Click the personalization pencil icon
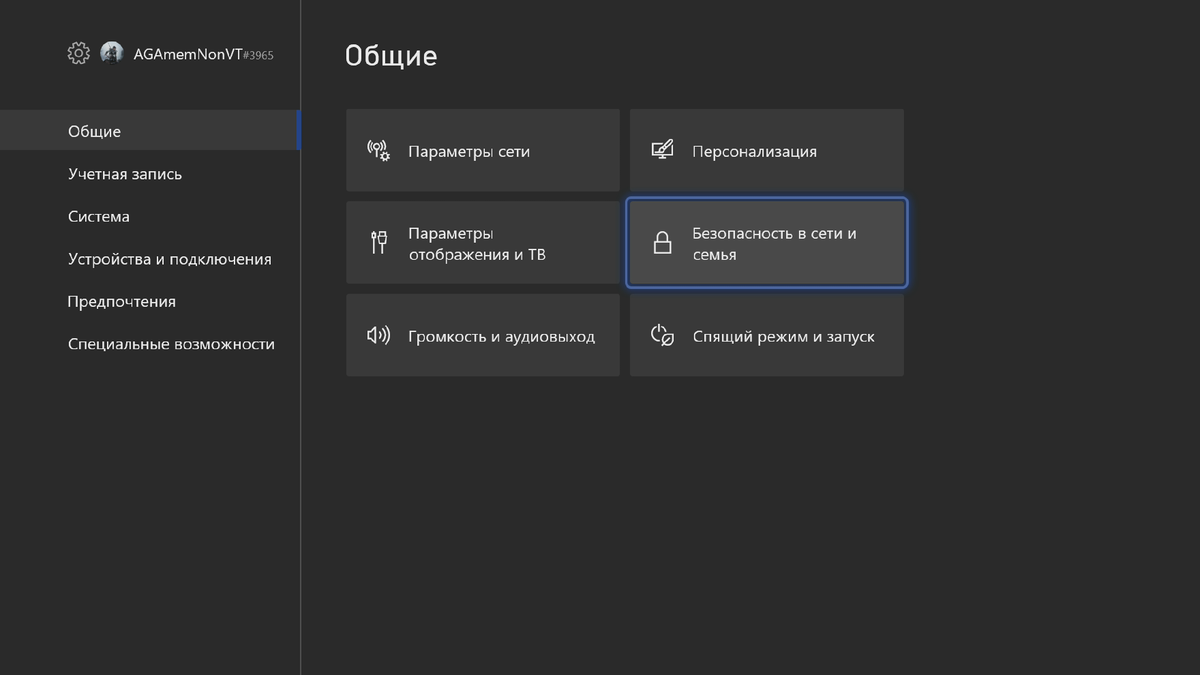The width and height of the screenshot is (1200, 675). 661,149
